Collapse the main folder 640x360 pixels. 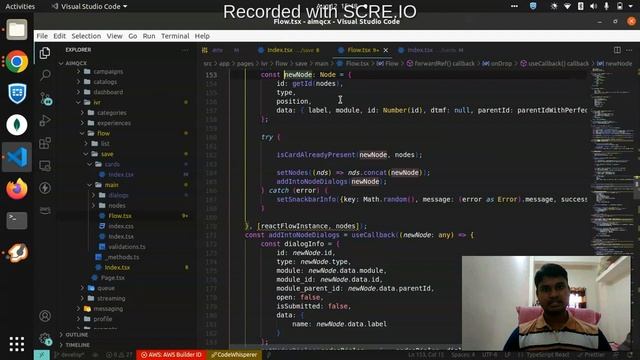(111, 185)
